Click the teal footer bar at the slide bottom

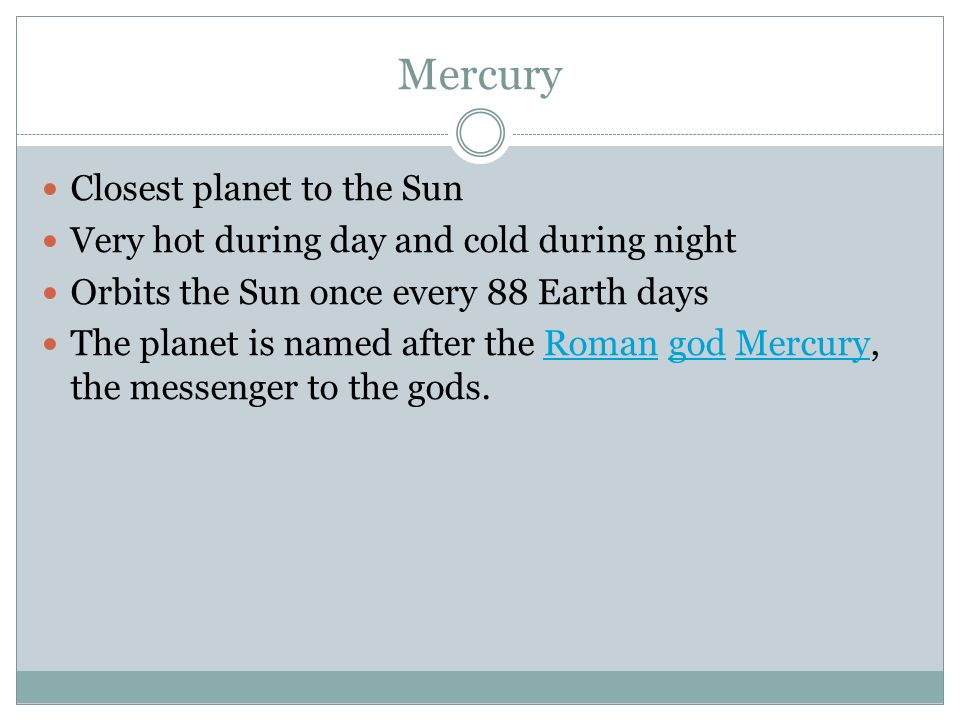coord(480,687)
